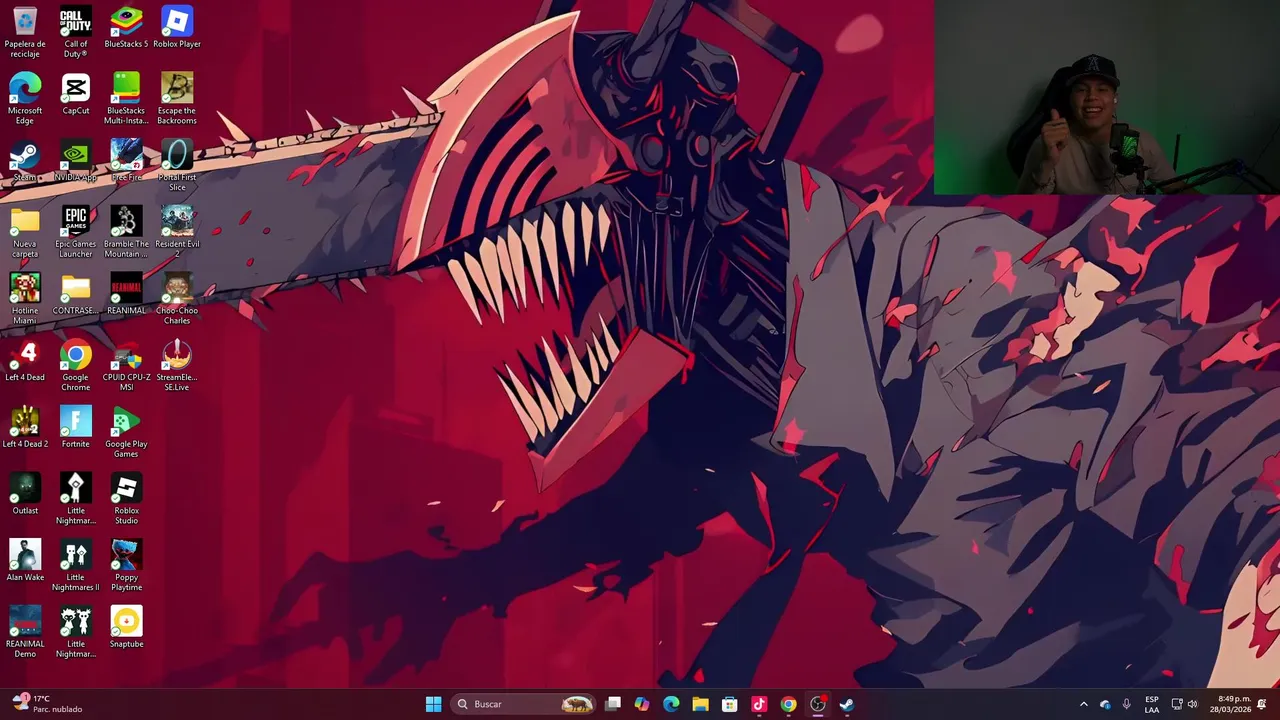Screen dimensions: 1280x720
Task: Click the Buscar taskbar search box
Action: pos(524,704)
